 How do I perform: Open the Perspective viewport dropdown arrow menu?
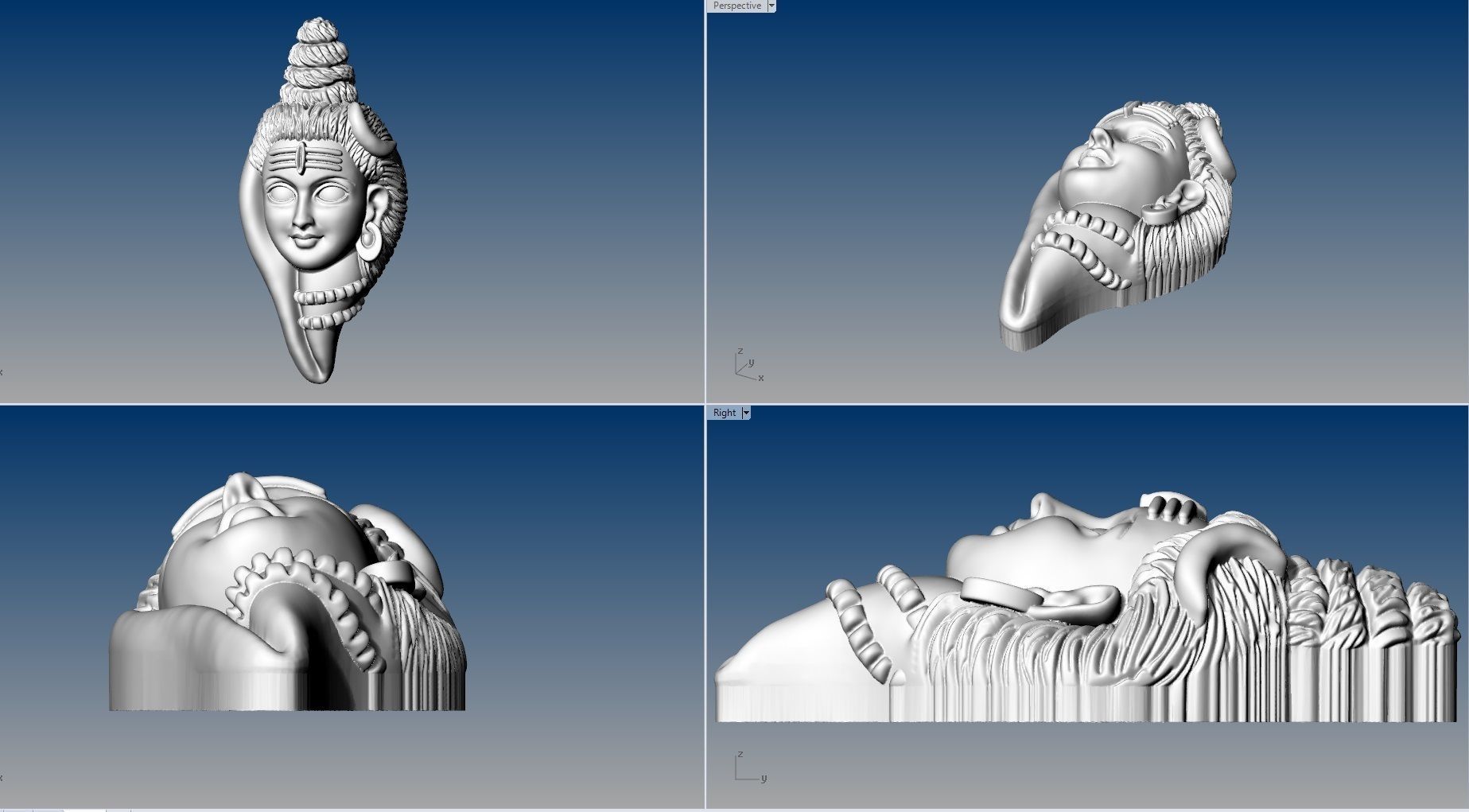pyautogui.click(x=771, y=6)
